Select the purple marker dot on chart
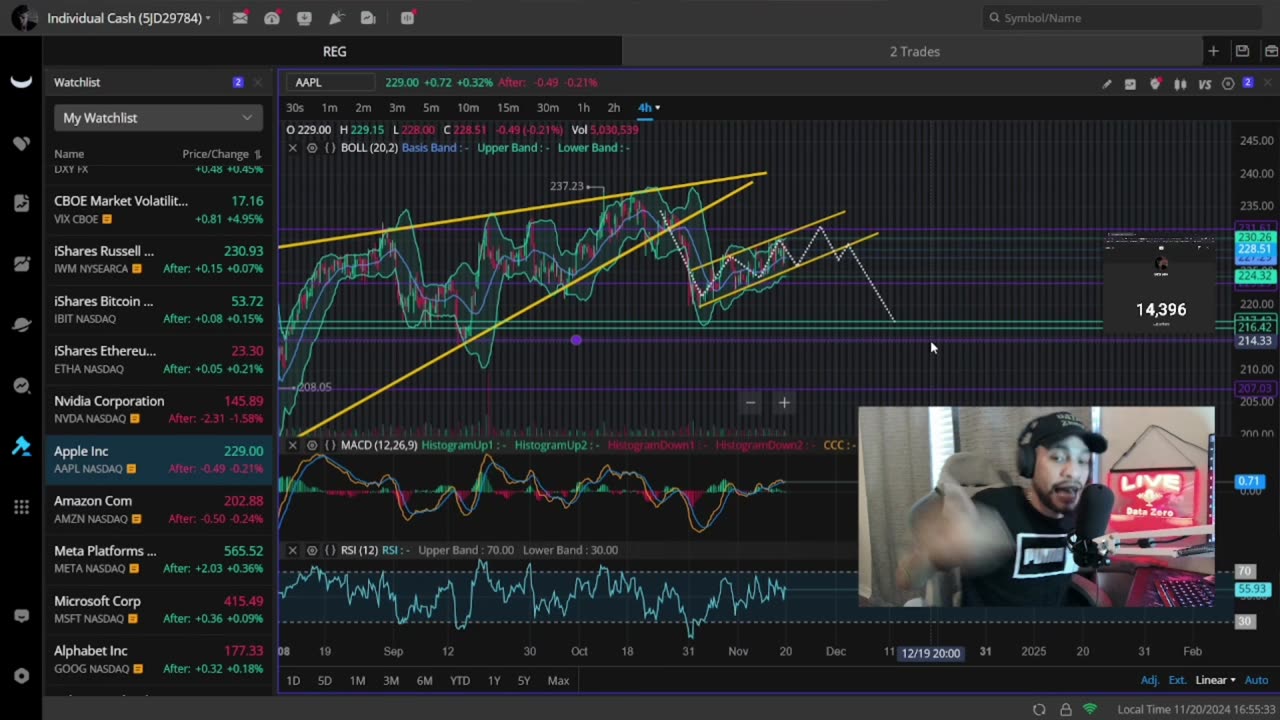 [x=576, y=341]
